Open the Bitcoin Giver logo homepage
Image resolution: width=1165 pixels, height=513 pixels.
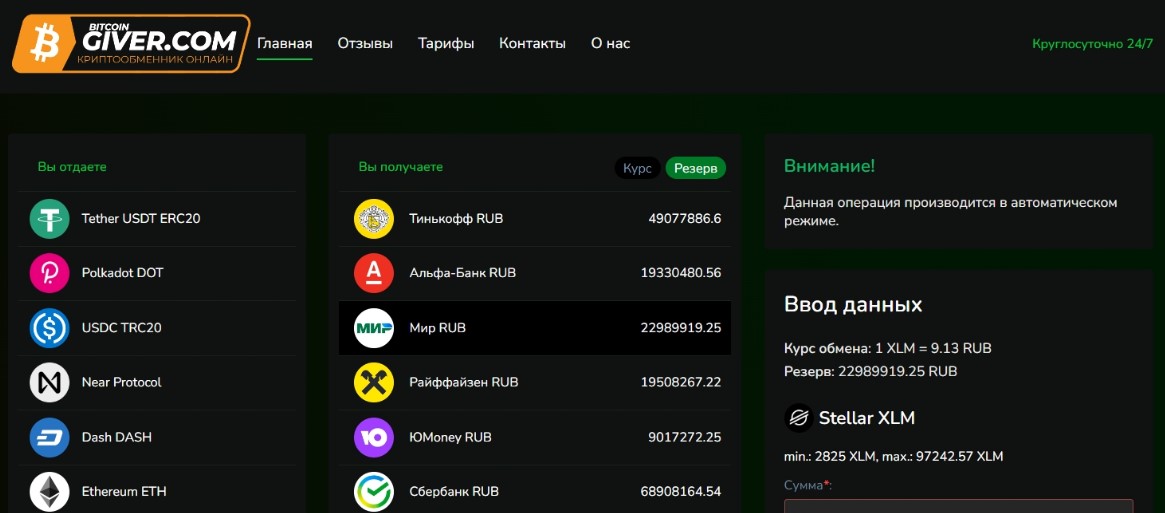131,44
